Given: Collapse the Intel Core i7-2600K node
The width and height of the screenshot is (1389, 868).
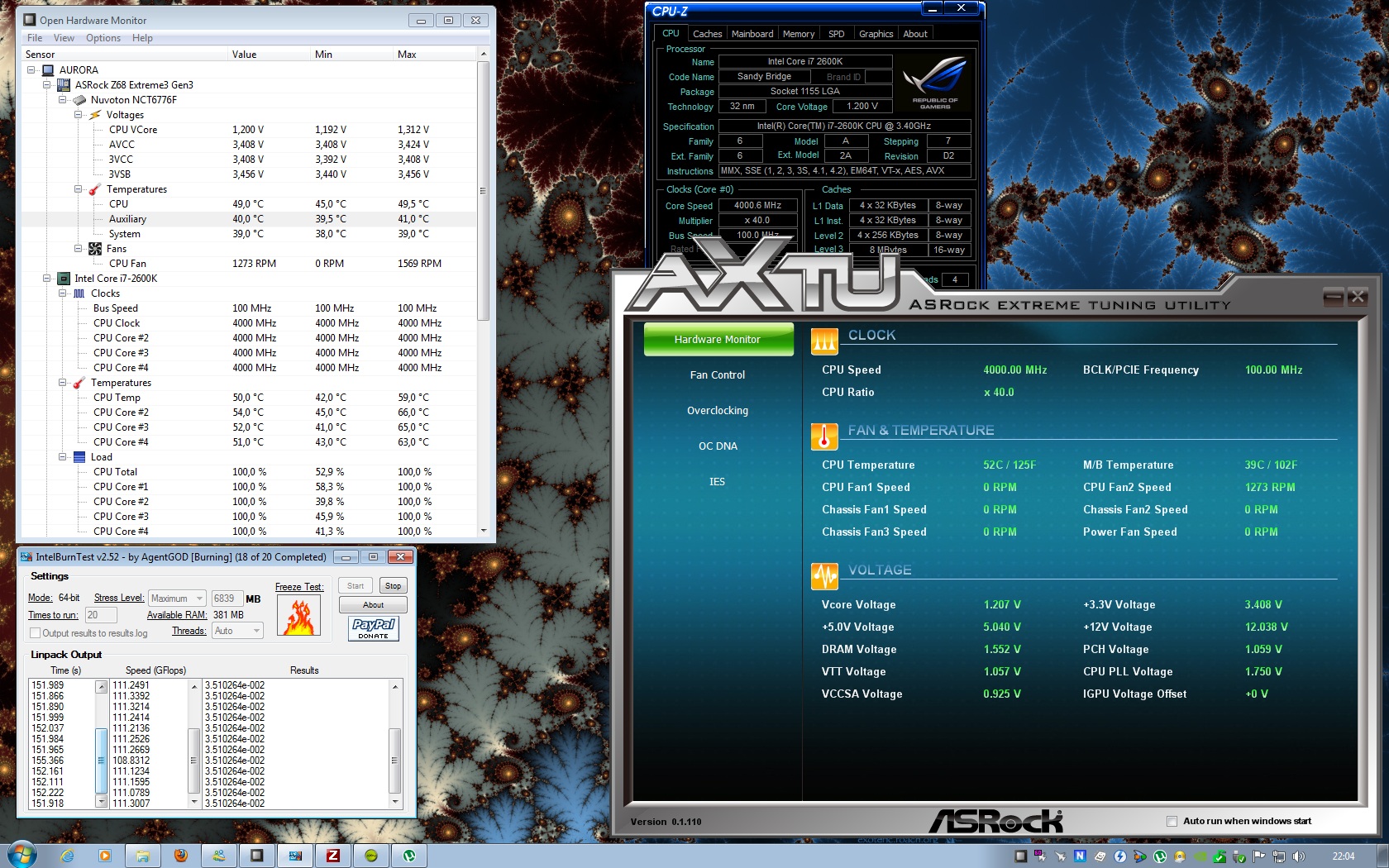Looking at the screenshot, I should [47, 279].
